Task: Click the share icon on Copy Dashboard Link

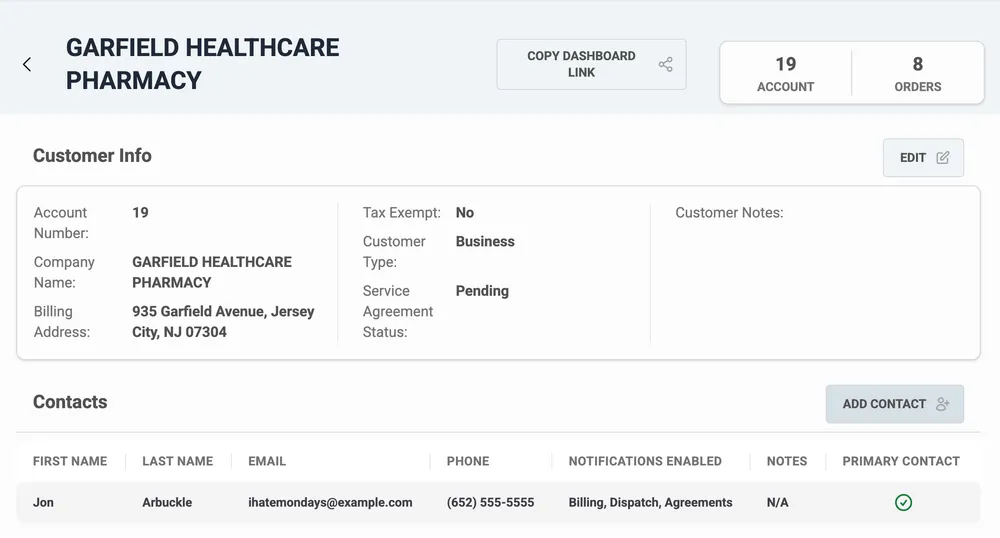Action: pos(665,65)
